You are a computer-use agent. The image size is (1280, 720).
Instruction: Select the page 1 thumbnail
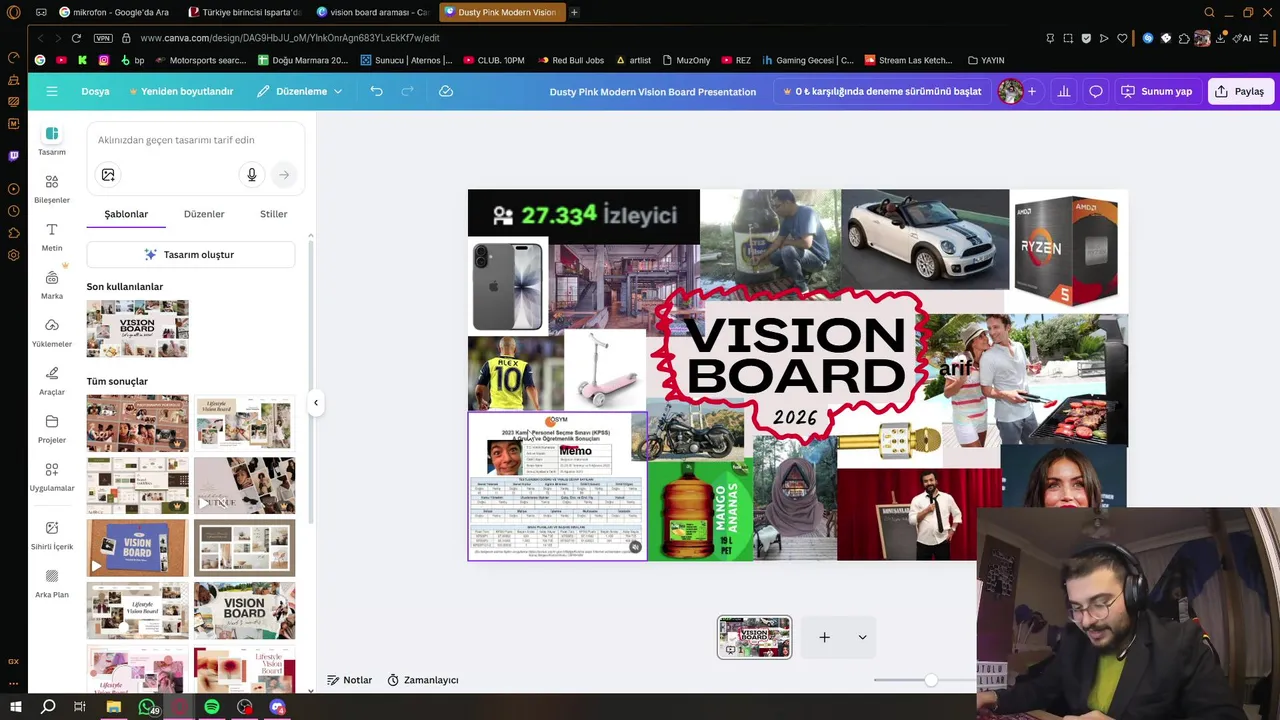click(754, 637)
